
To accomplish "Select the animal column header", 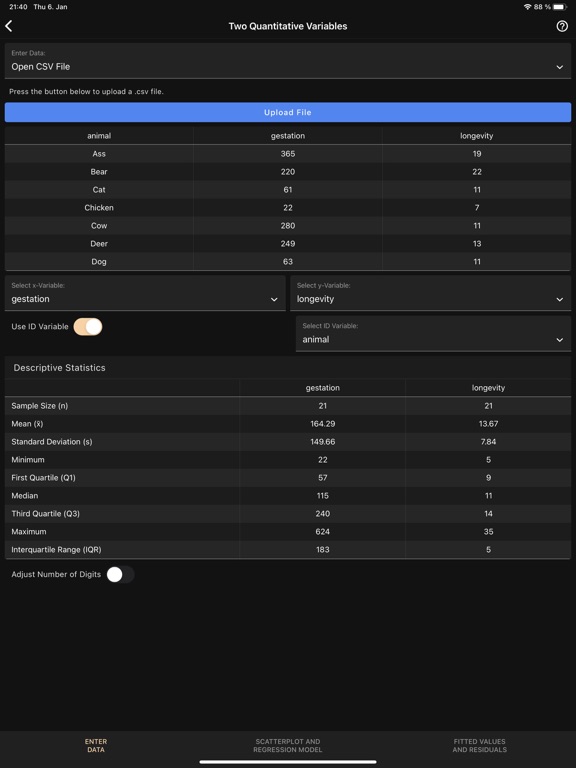I will click(99, 136).
